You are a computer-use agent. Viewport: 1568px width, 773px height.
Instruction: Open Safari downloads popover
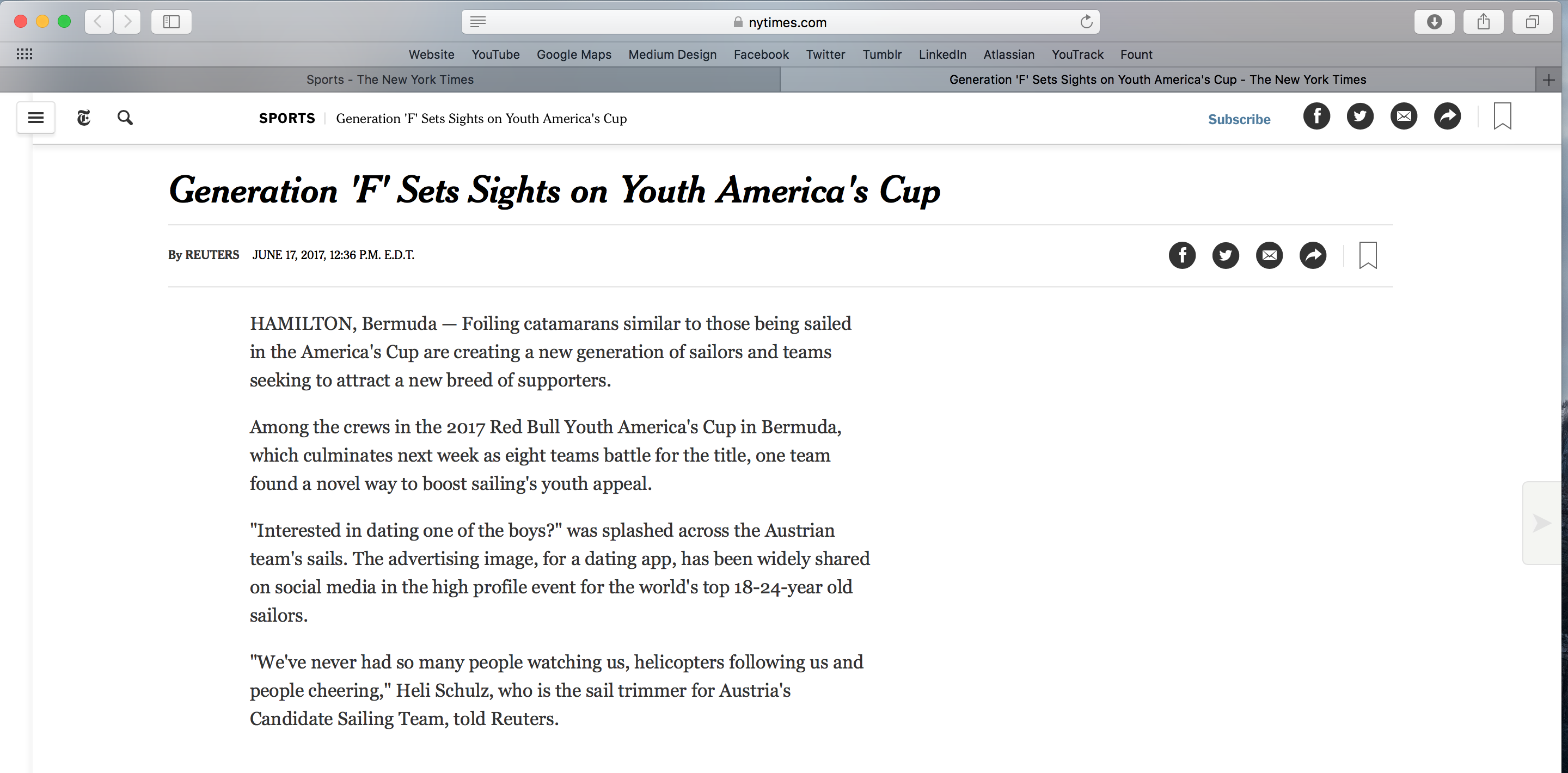(x=1435, y=22)
